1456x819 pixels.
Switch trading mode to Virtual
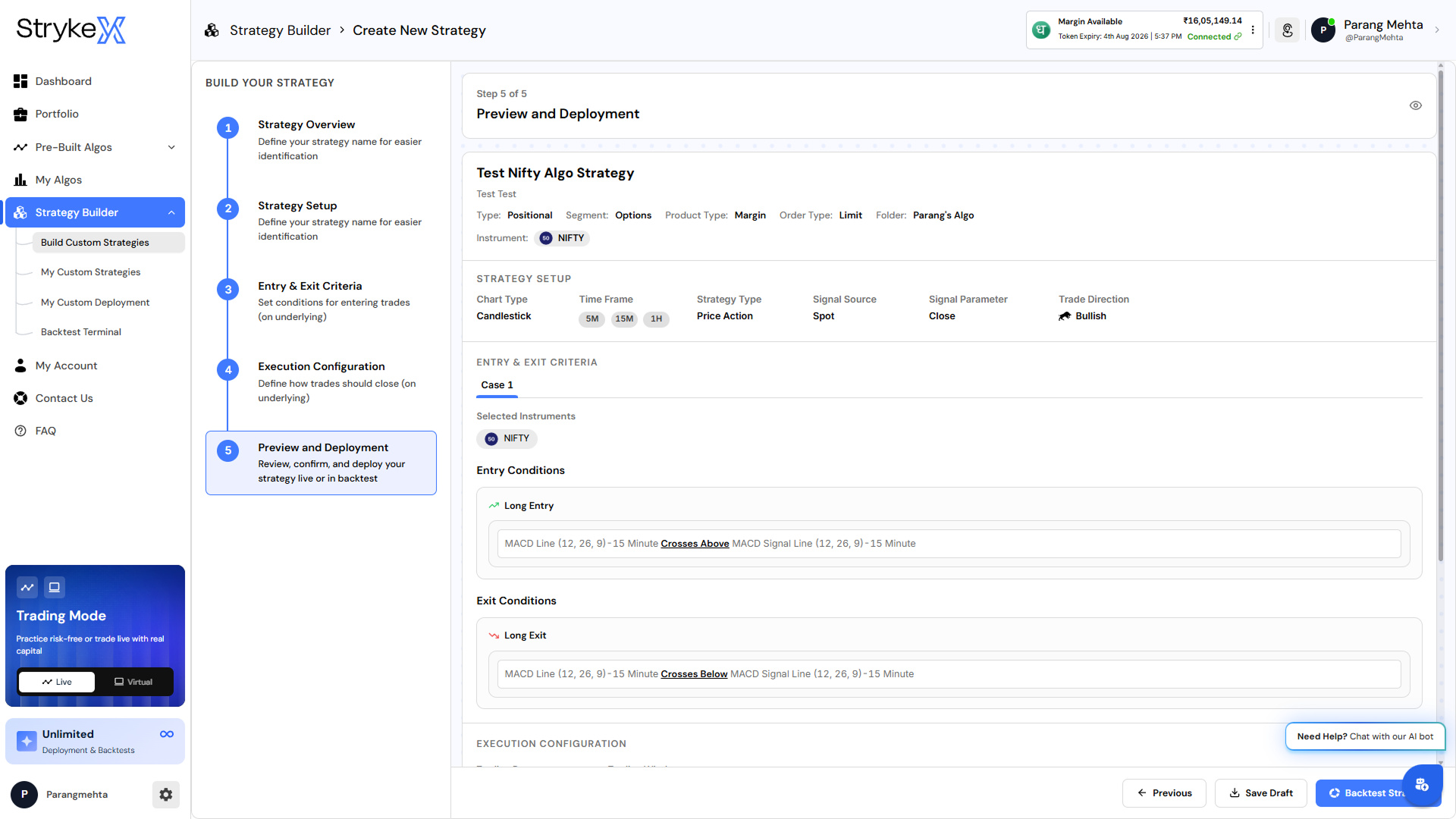coord(133,682)
